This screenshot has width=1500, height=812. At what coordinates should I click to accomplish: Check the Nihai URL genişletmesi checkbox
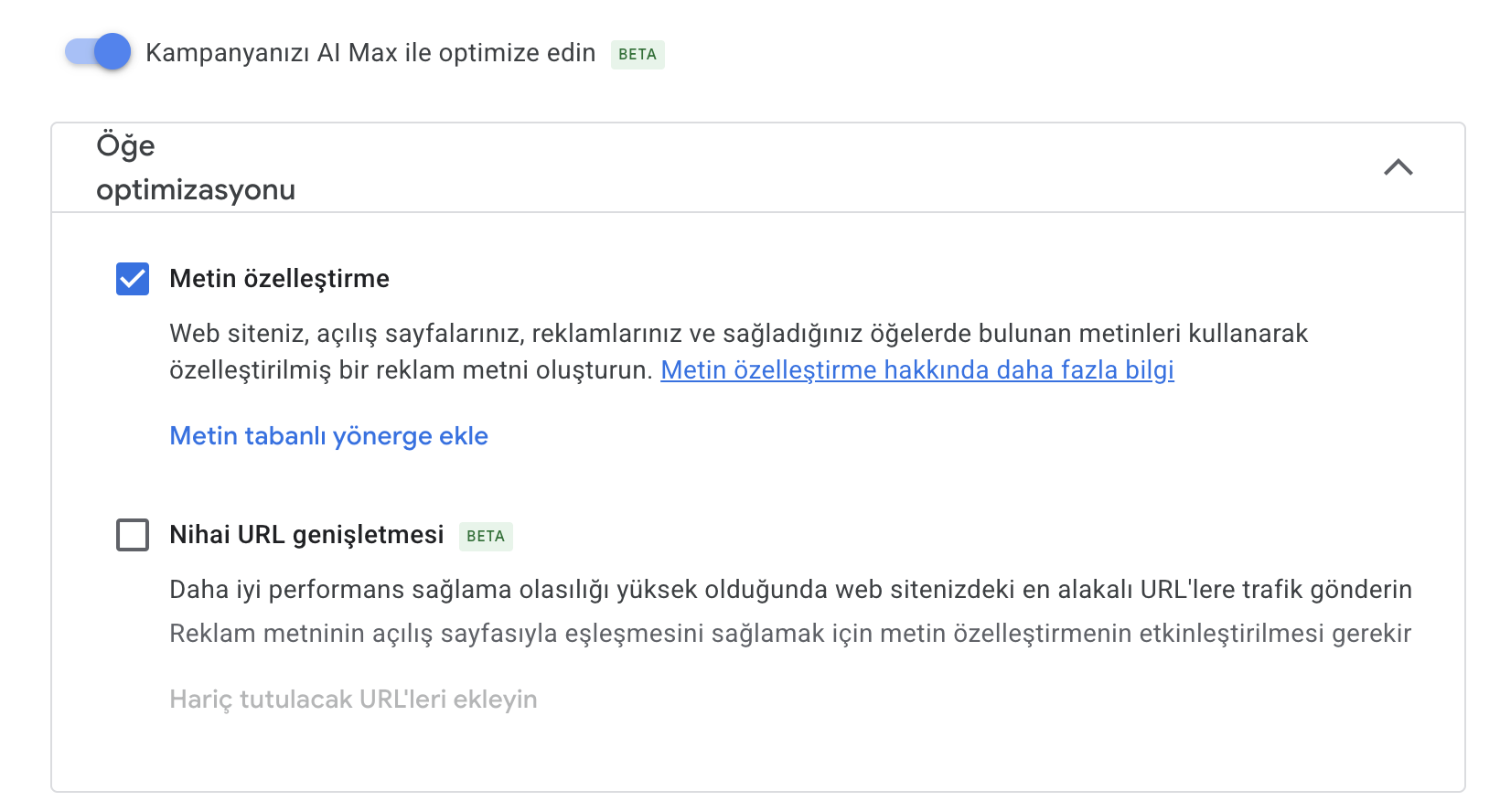click(132, 536)
